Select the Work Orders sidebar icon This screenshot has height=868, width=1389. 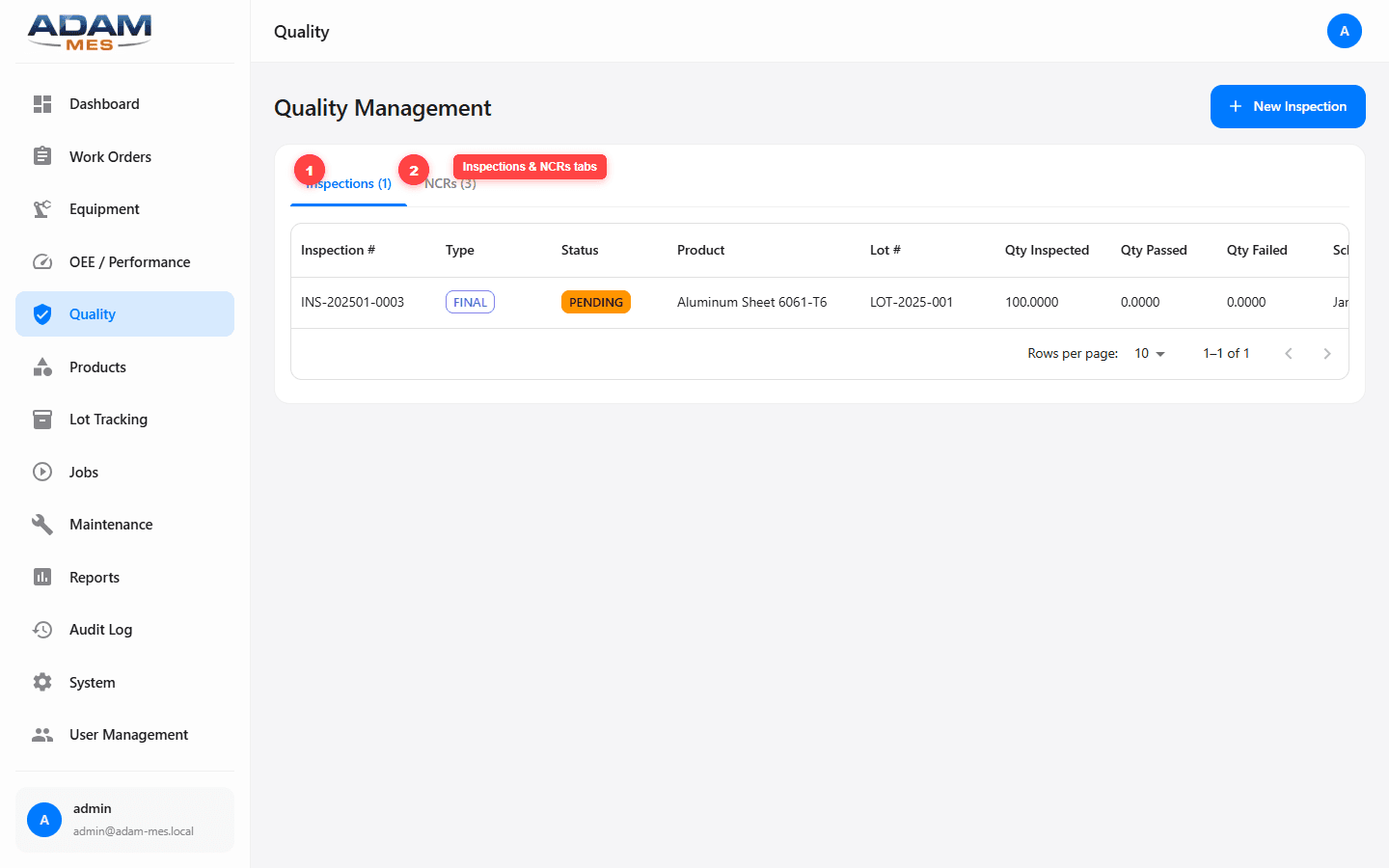tap(42, 156)
